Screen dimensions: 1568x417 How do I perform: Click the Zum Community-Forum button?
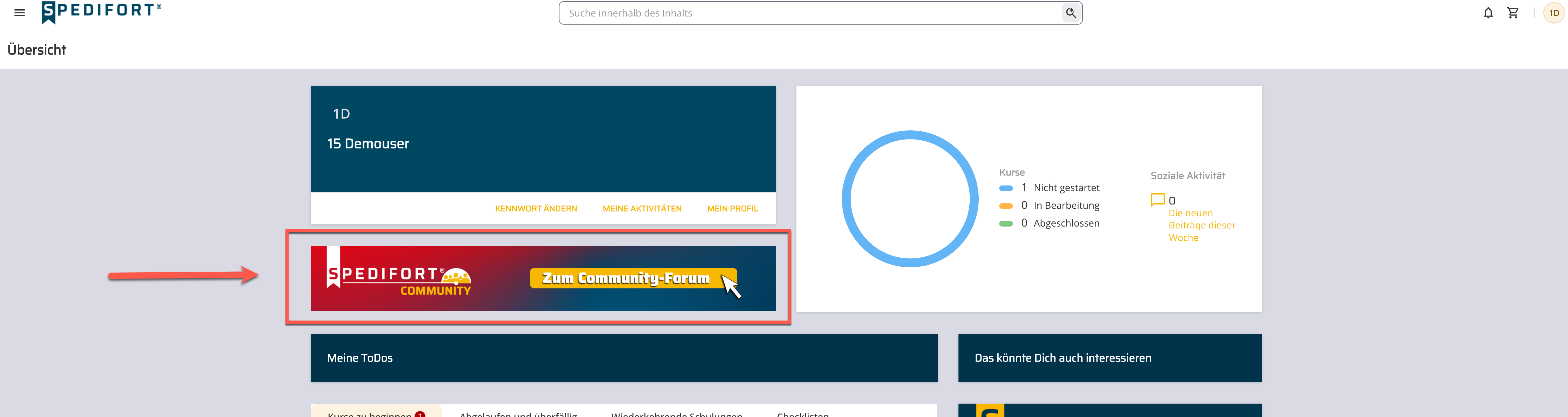coord(633,278)
